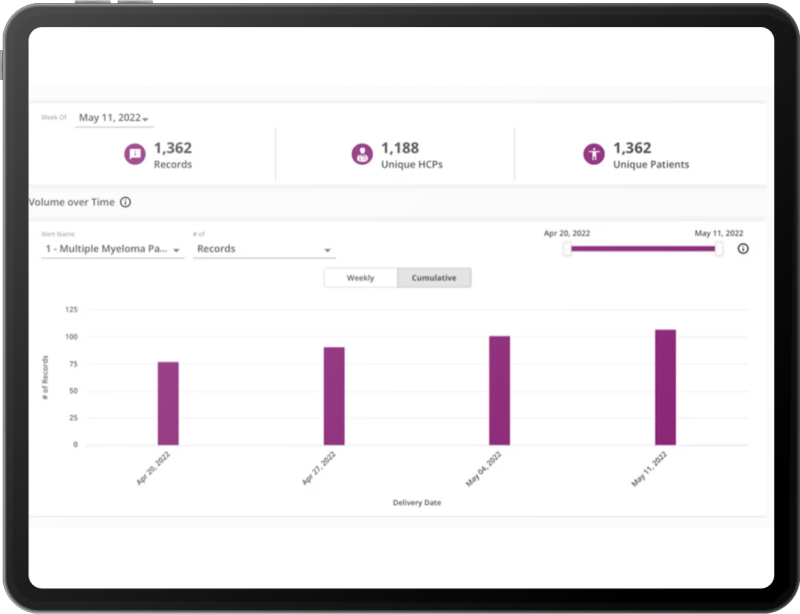Open the Week Of May 11, 2022 dropdown
Image resolution: width=800 pixels, height=614 pixels.
(114, 118)
